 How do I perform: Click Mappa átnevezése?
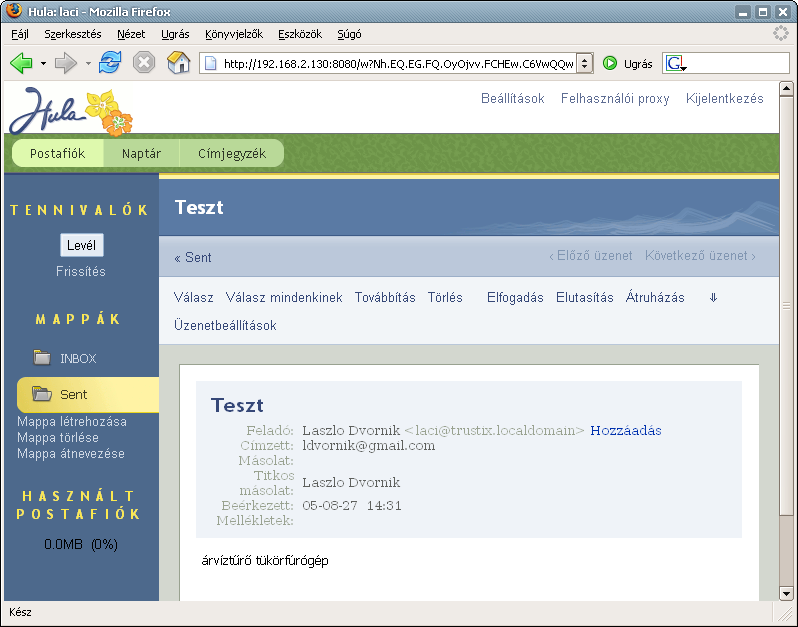tap(71, 453)
